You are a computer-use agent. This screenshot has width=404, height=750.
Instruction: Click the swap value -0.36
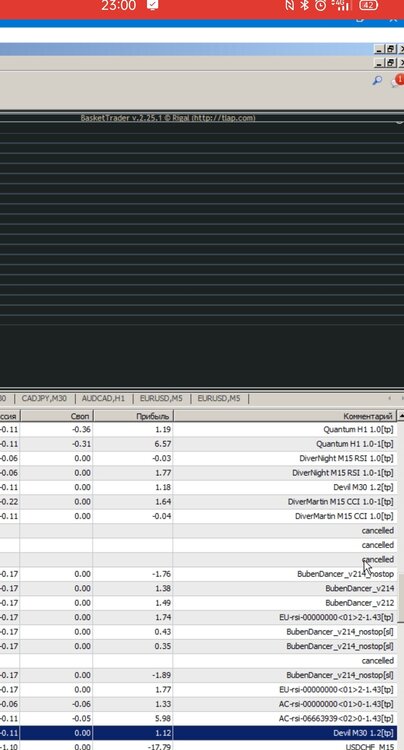click(80, 430)
